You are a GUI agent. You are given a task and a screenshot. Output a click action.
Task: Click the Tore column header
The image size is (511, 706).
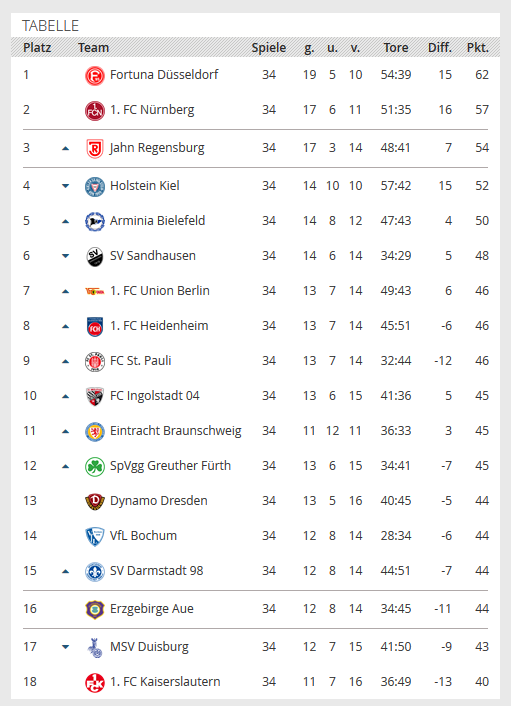396,48
